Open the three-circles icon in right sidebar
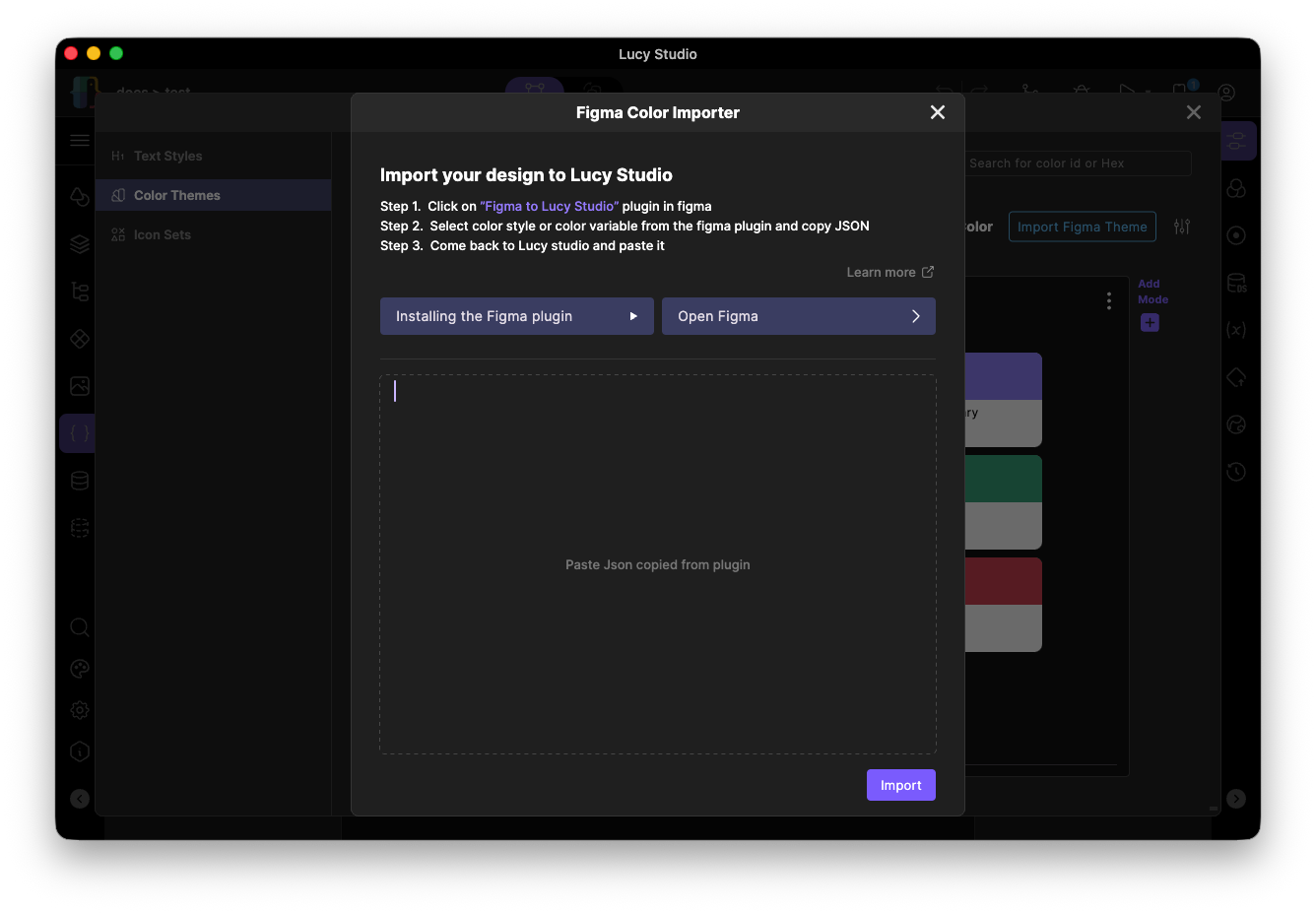The image size is (1316, 913). 1236,188
